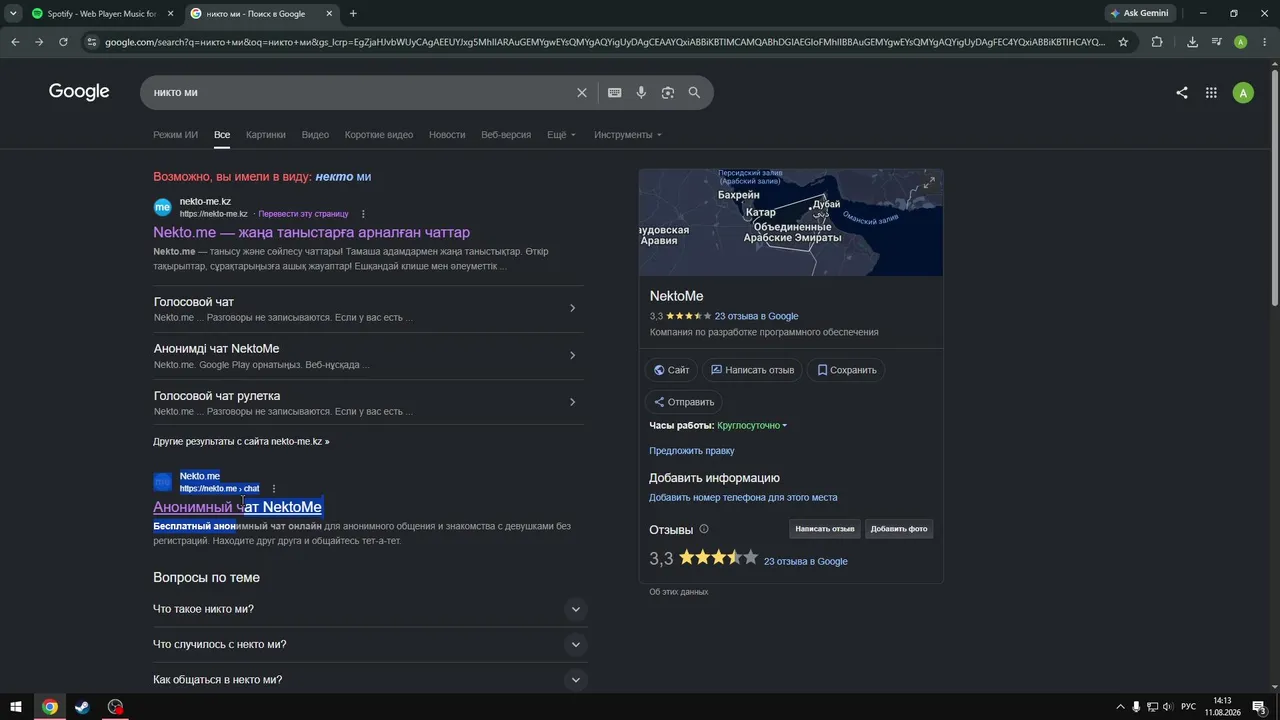Open the volume control in the system tray

click(1168, 707)
